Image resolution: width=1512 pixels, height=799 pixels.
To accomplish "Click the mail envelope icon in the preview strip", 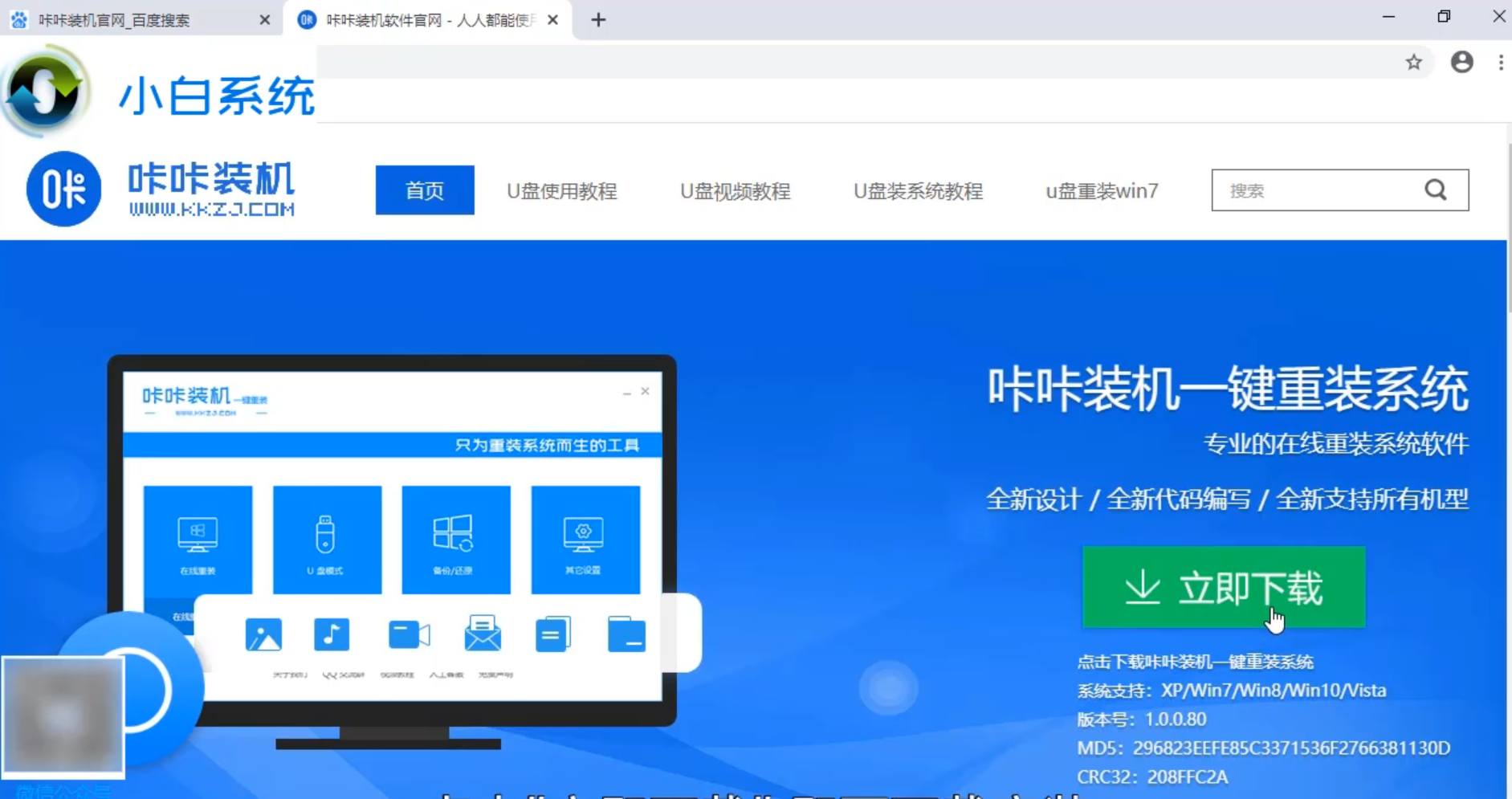I will (x=483, y=633).
